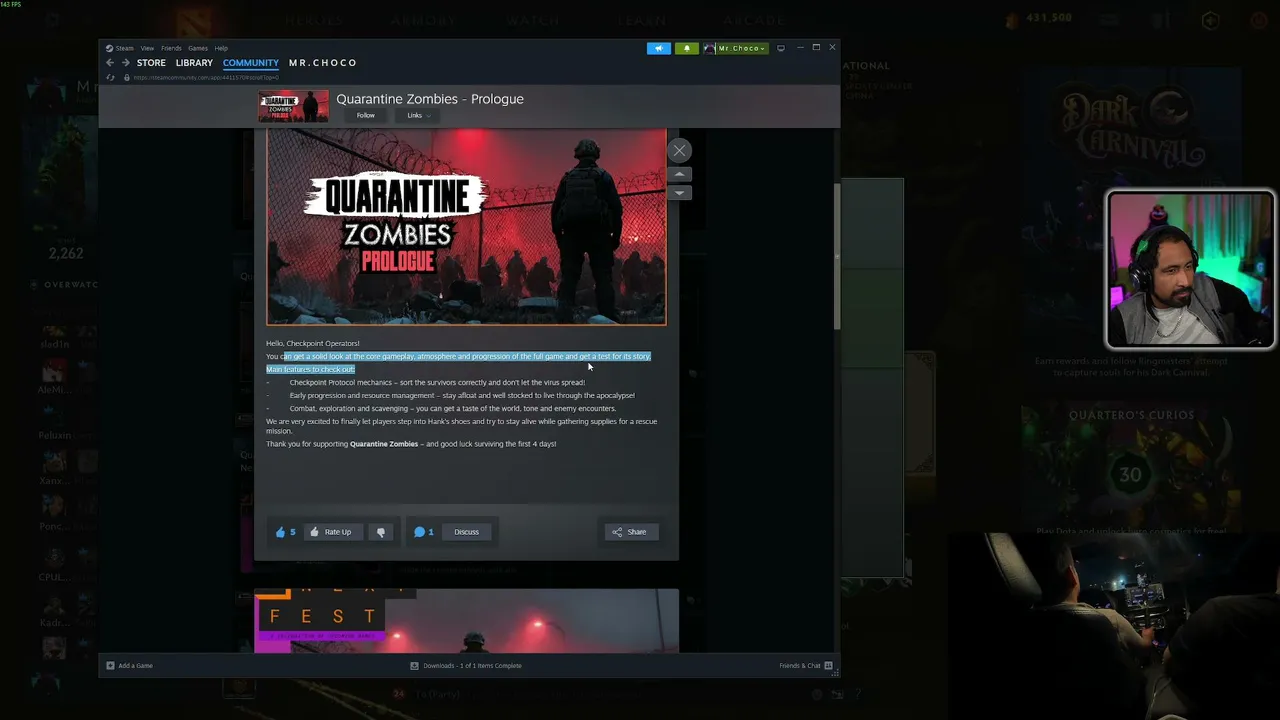Open the MR.CHOCO profile tab

[x=323, y=63]
